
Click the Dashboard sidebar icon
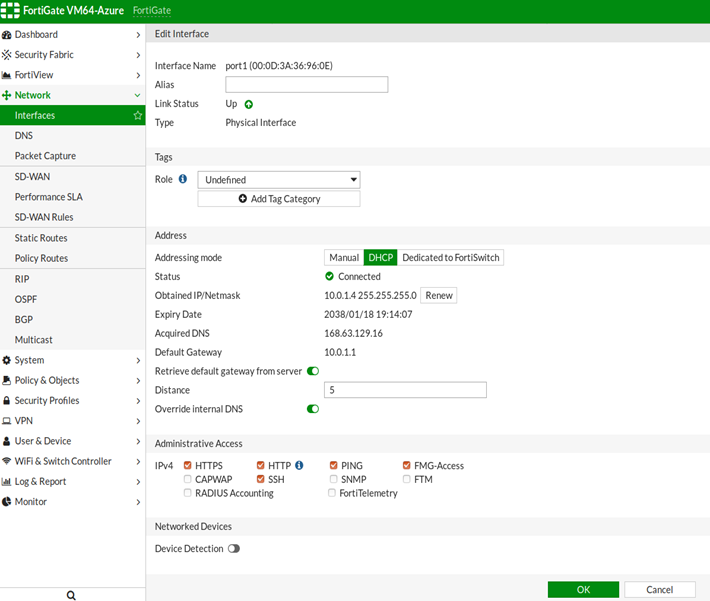[7, 35]
